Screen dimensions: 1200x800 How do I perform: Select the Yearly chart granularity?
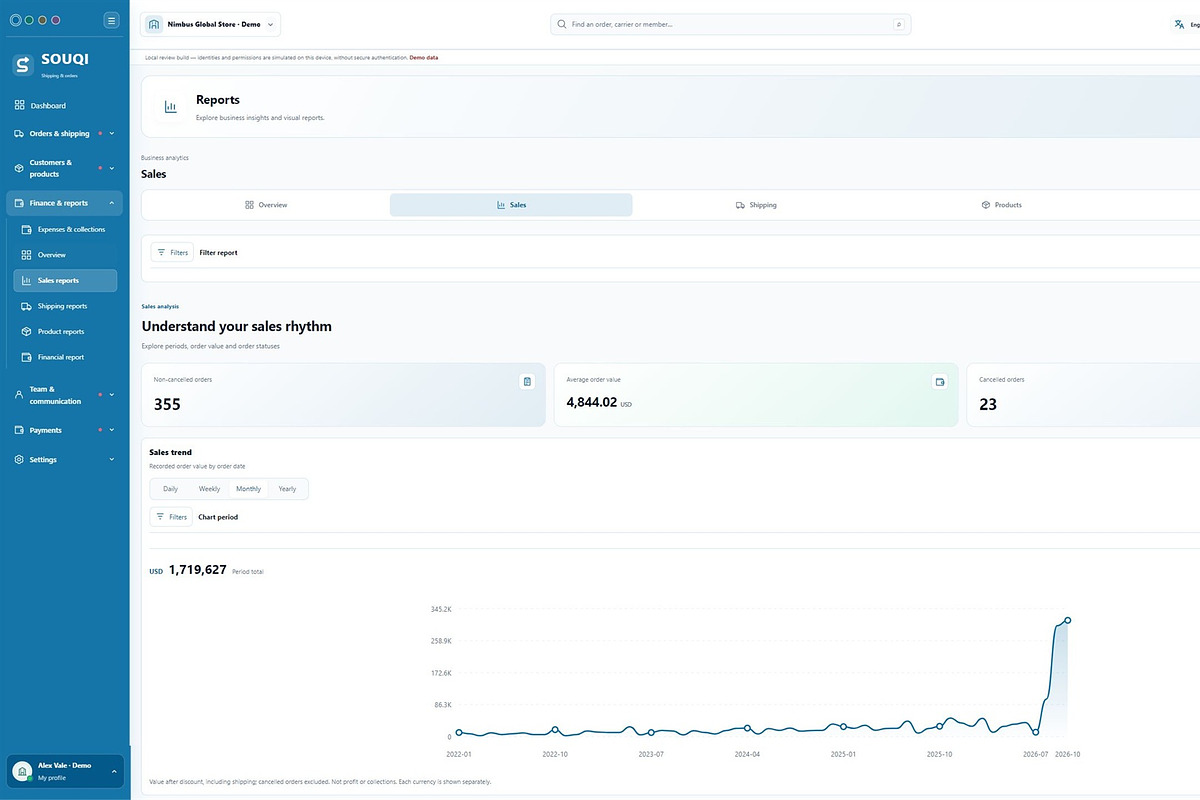[x=287, y=489]
